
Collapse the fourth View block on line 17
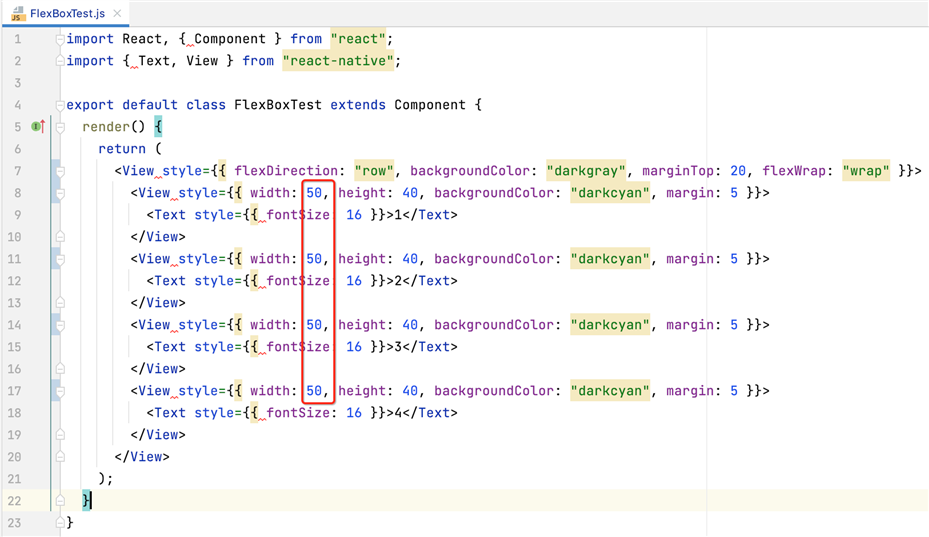[x=60, y=391]
